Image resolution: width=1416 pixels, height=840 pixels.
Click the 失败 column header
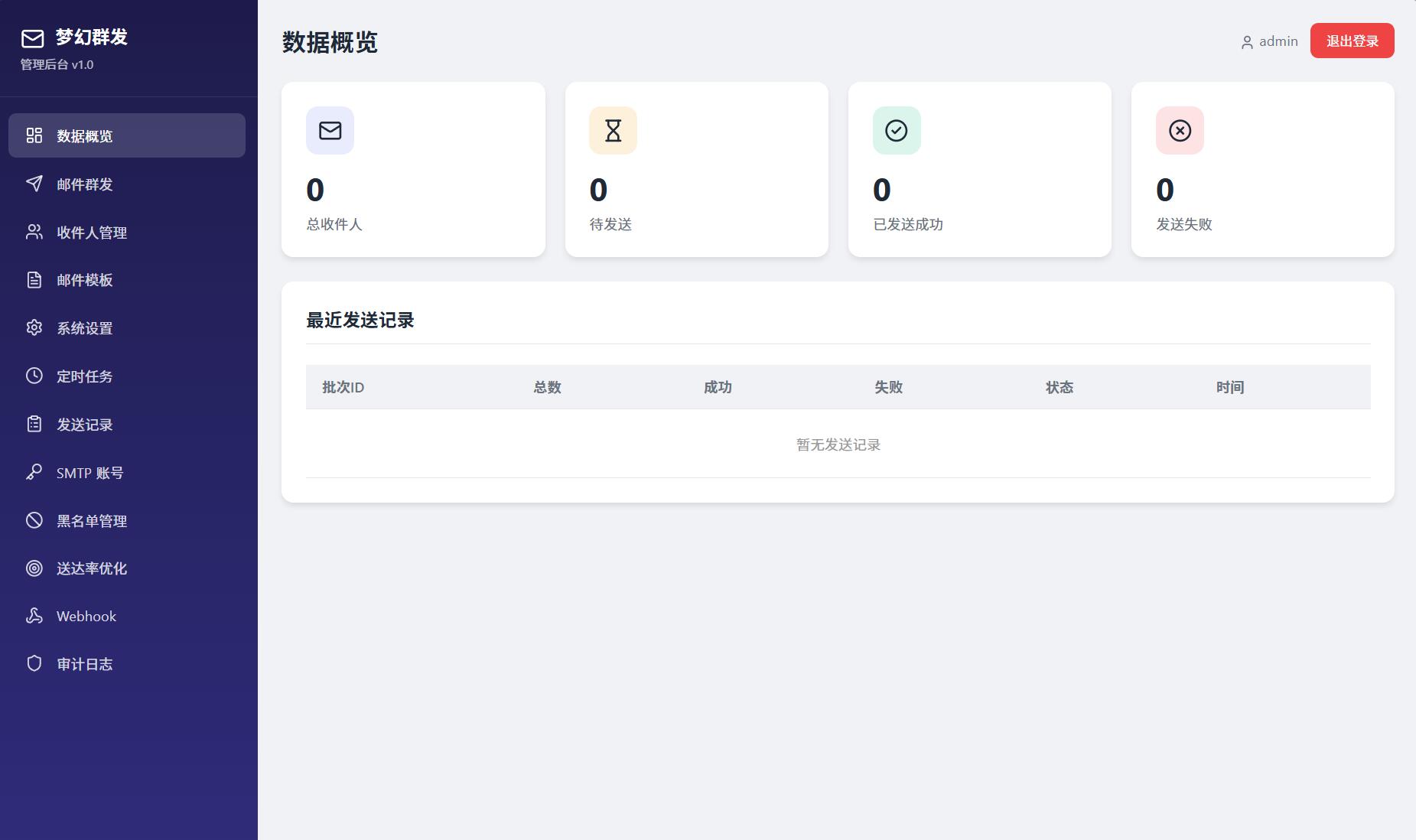coord(888,387)
